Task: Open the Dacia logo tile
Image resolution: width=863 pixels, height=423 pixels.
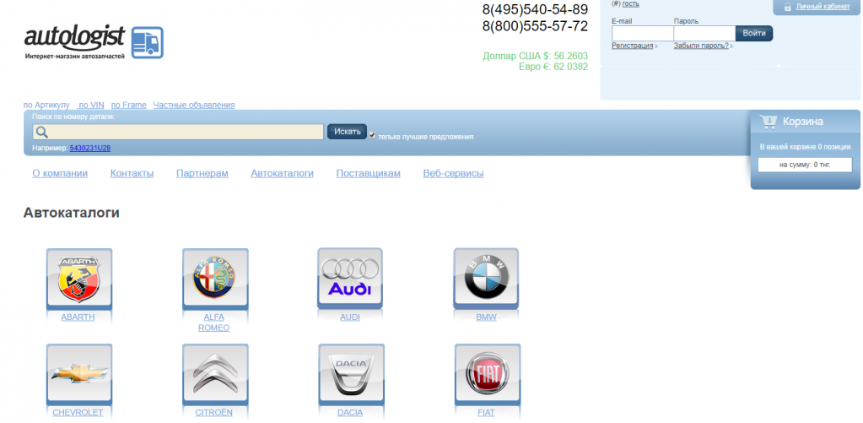Action: click(x=351, y=374)
